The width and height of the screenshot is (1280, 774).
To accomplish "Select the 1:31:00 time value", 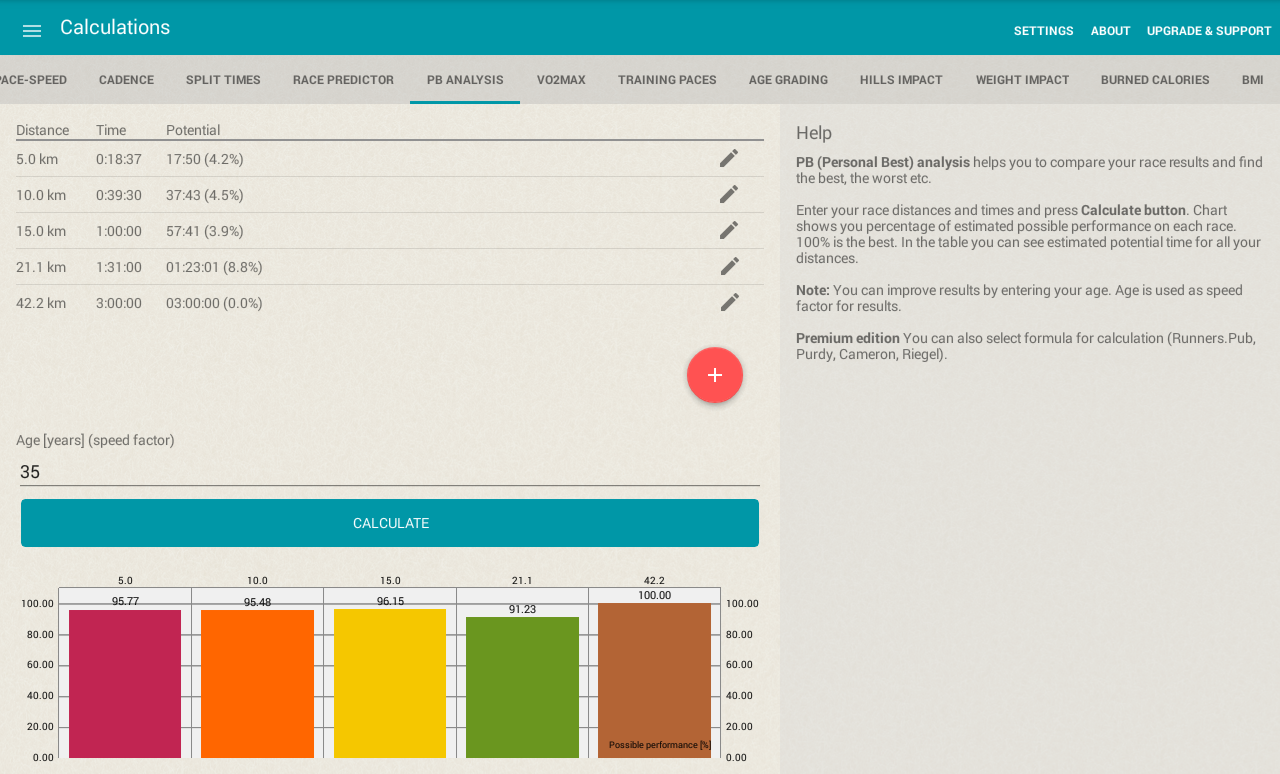I will pos(119,267).
